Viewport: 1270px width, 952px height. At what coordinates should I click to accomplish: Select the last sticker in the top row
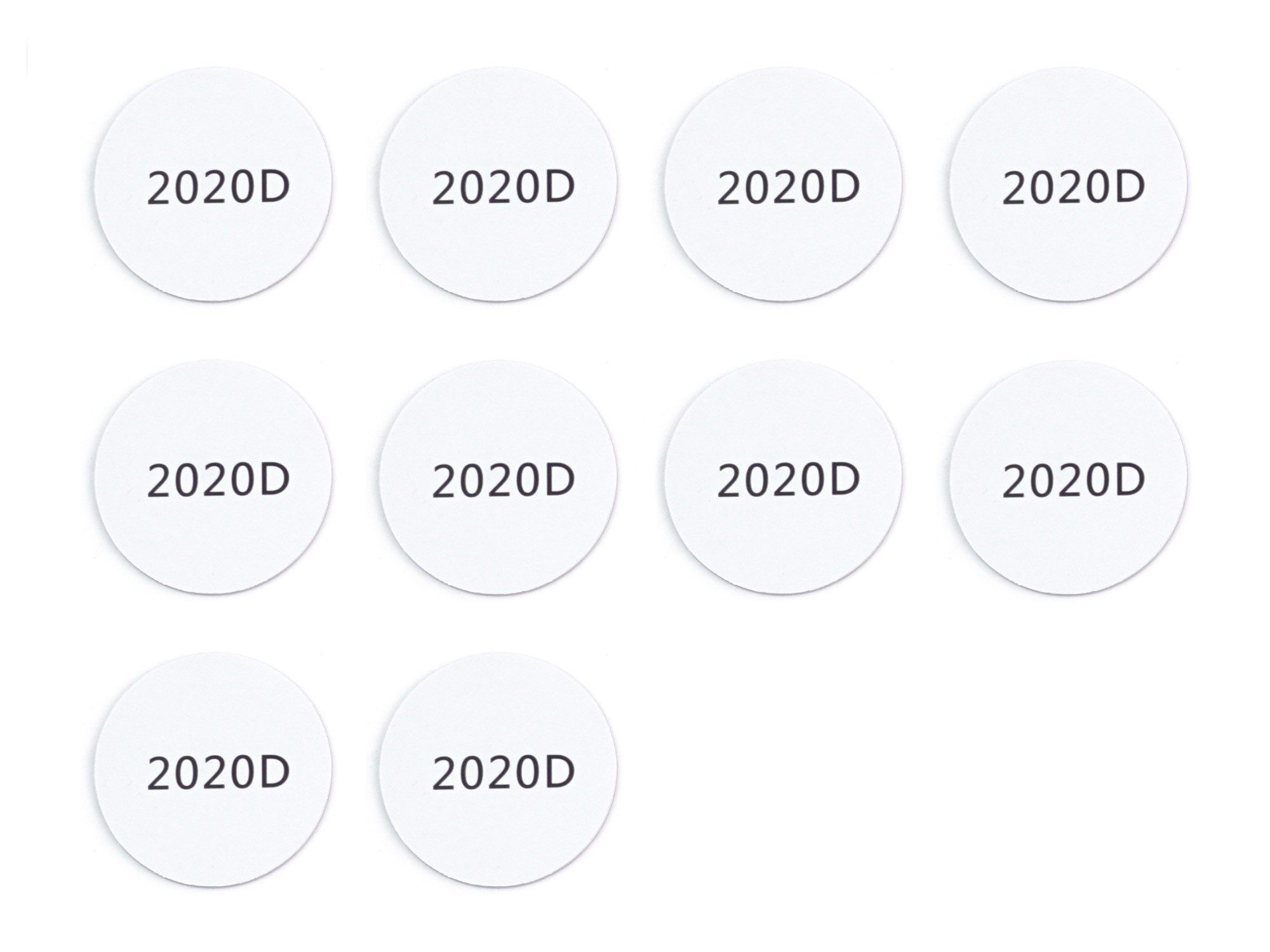[x=1069, y=184]
